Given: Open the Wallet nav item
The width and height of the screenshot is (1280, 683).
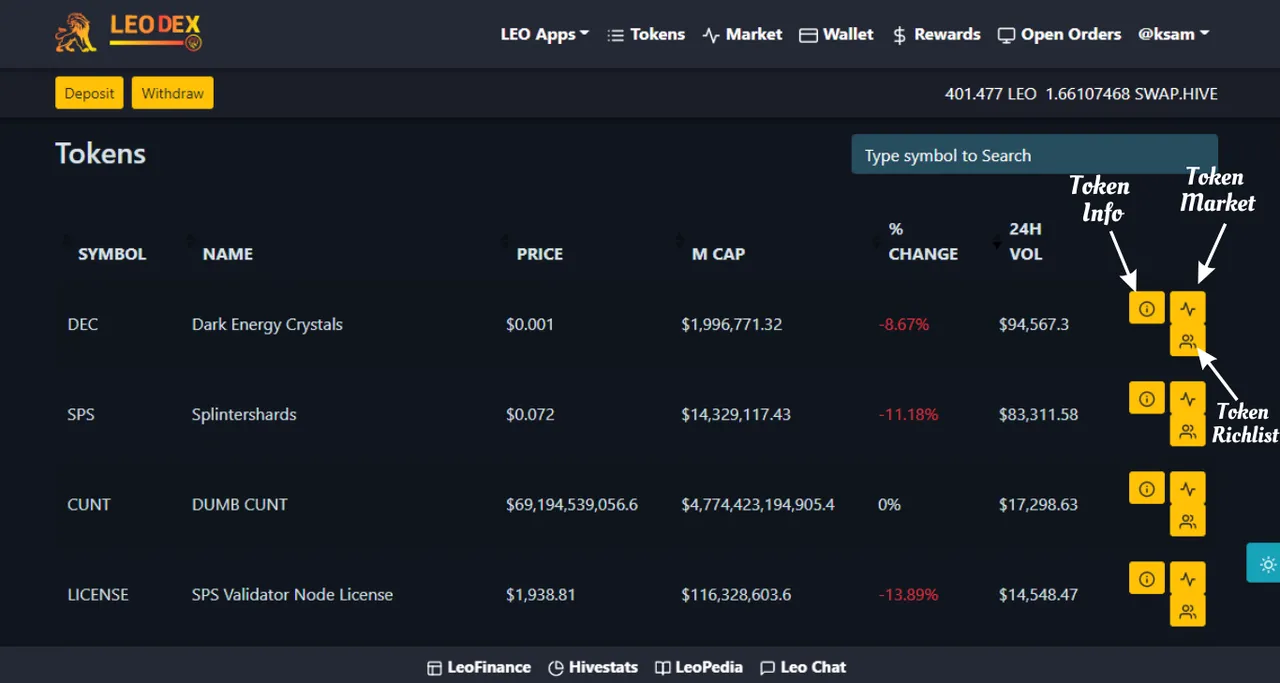Looking at the screenshot, I should click(837, 34).
